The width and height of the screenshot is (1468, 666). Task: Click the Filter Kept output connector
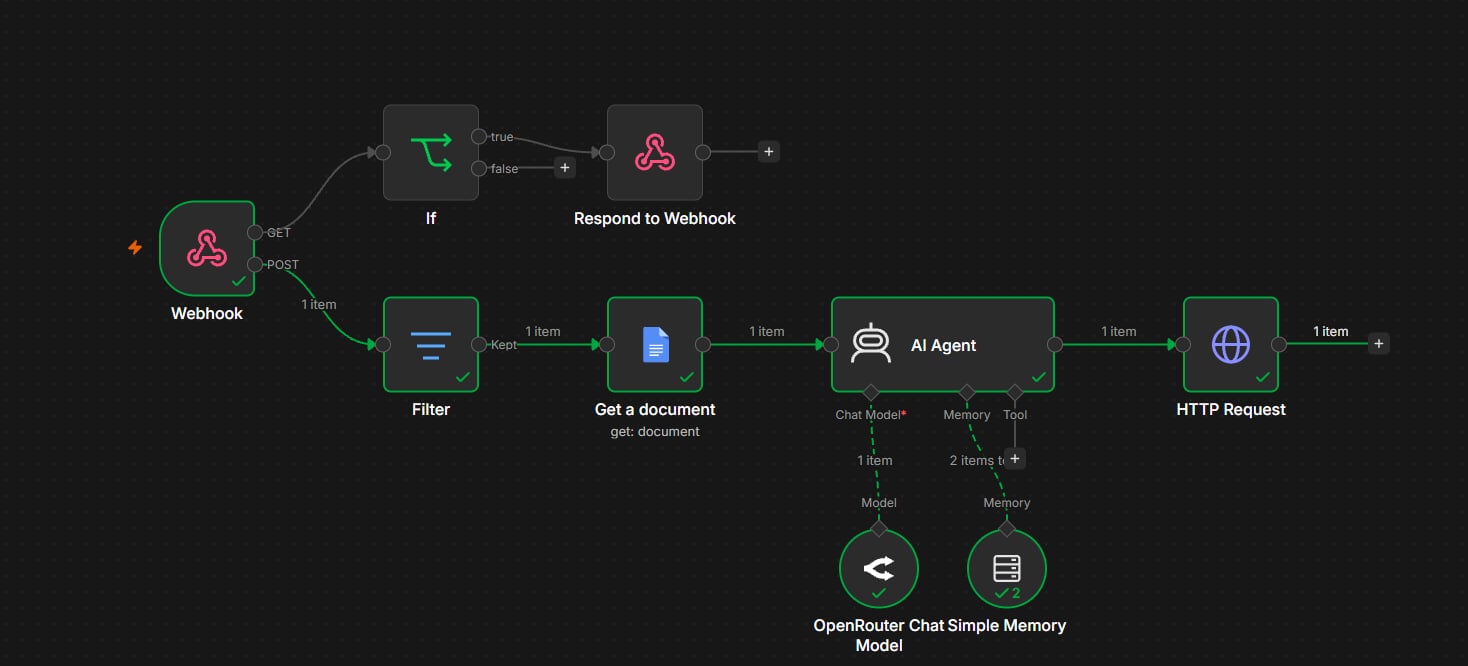click(x=479, y=345)
